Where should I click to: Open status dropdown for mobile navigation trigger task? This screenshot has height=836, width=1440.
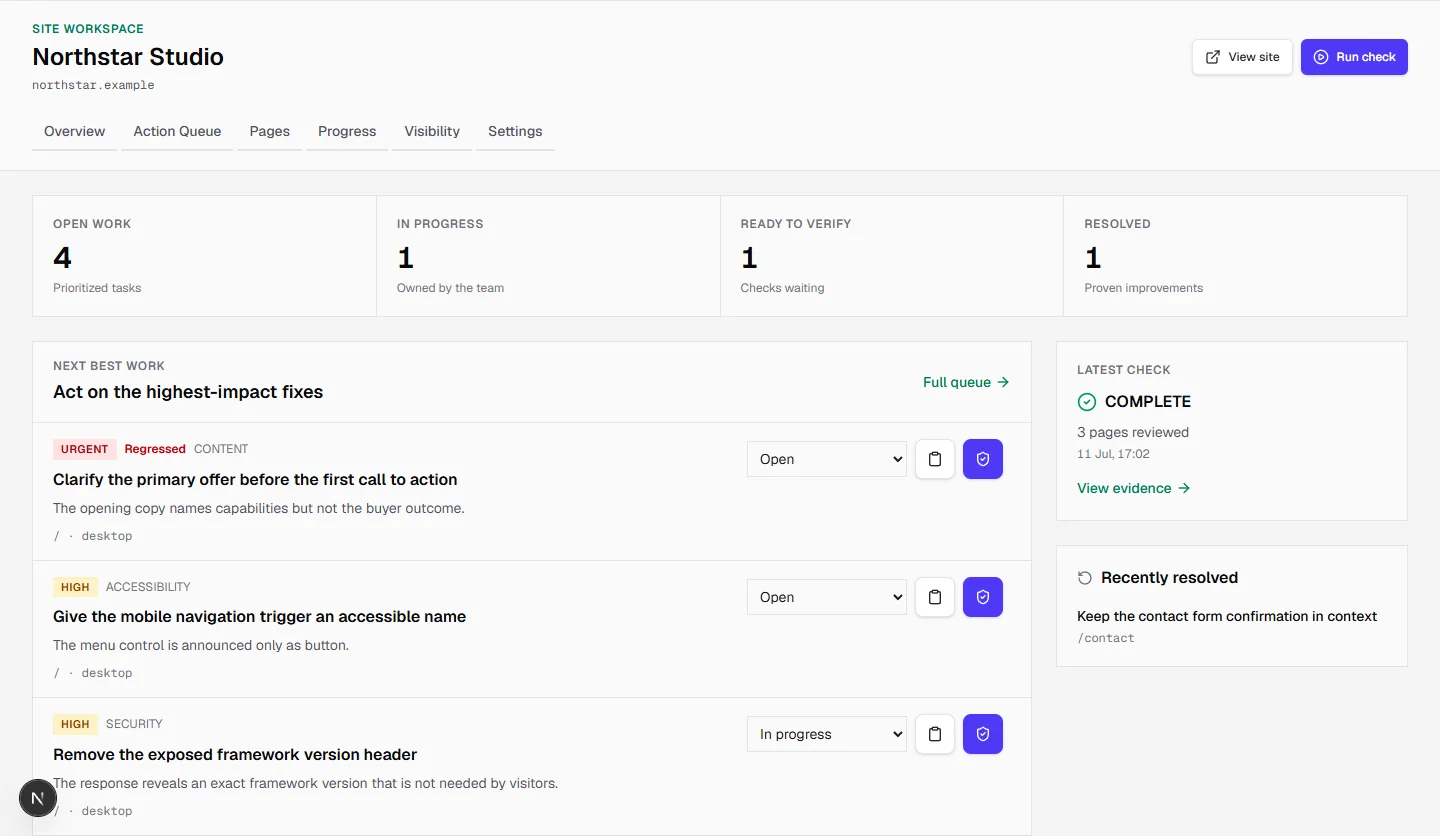click(x=827, y=597)
